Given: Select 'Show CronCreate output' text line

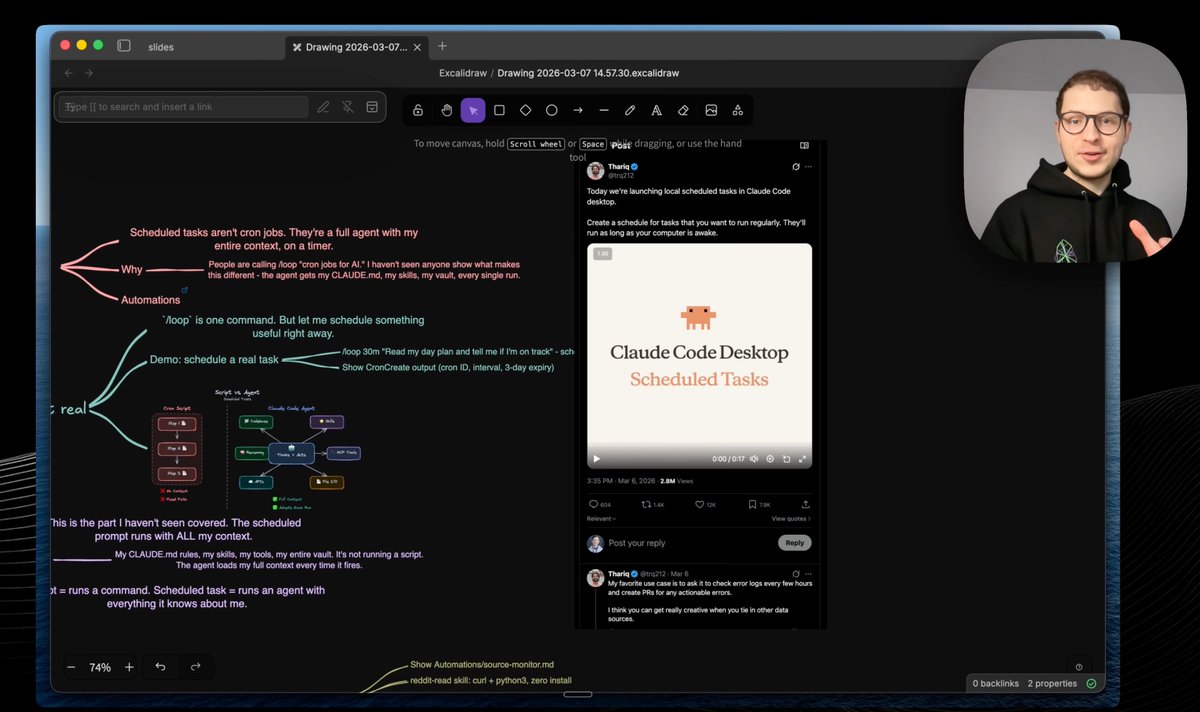Looking at the screenshot, I should click(448, 368).
